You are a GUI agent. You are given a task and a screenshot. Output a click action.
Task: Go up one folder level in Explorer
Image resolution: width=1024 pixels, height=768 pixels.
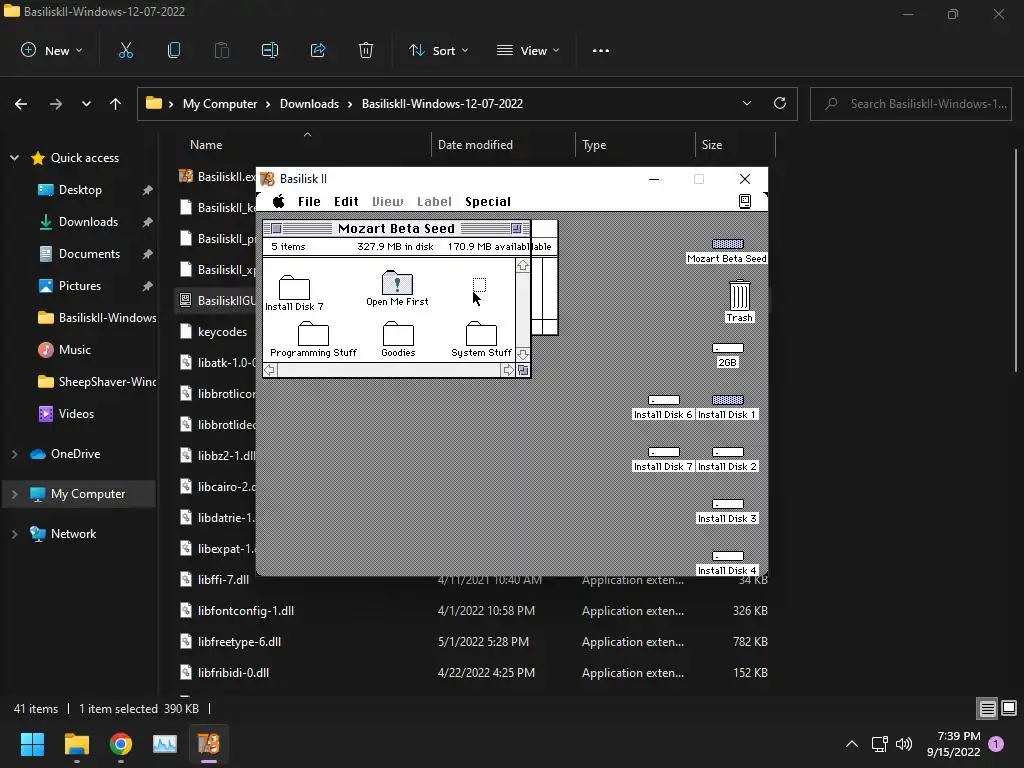coord(116,104)
